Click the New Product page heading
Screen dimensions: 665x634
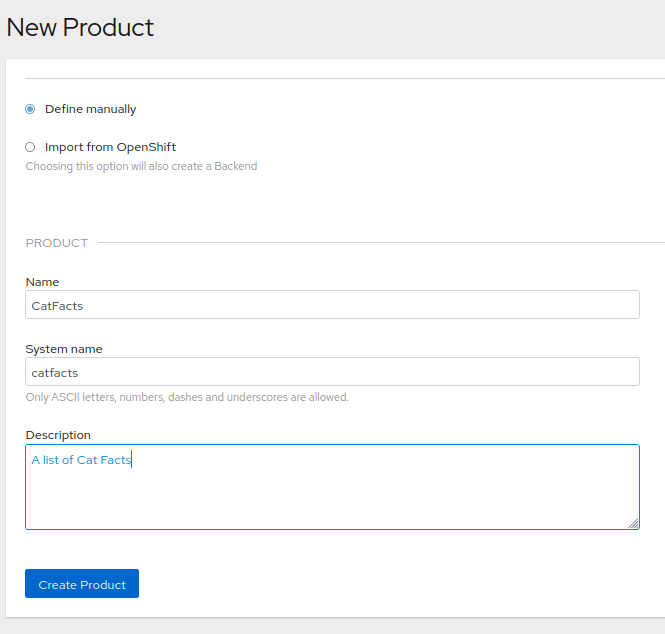coord(80,28)
